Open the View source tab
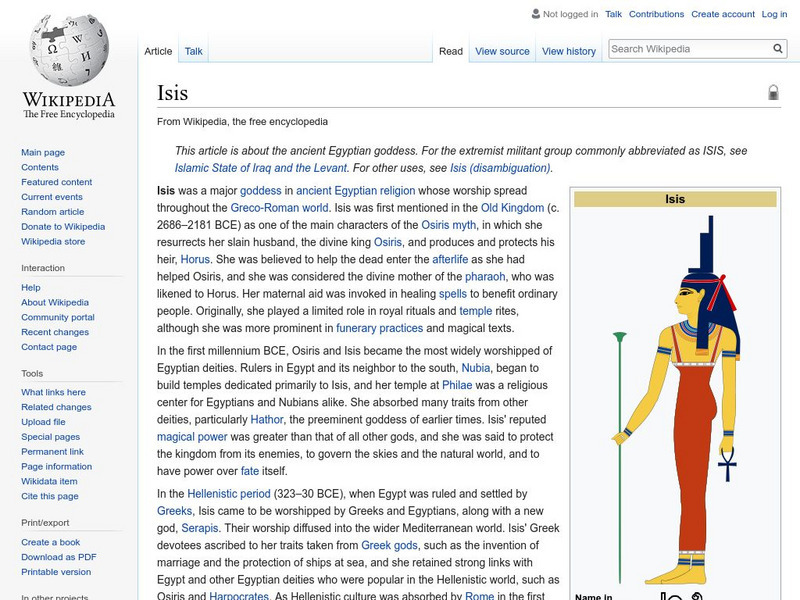The image size is (800, 600). 502,51
